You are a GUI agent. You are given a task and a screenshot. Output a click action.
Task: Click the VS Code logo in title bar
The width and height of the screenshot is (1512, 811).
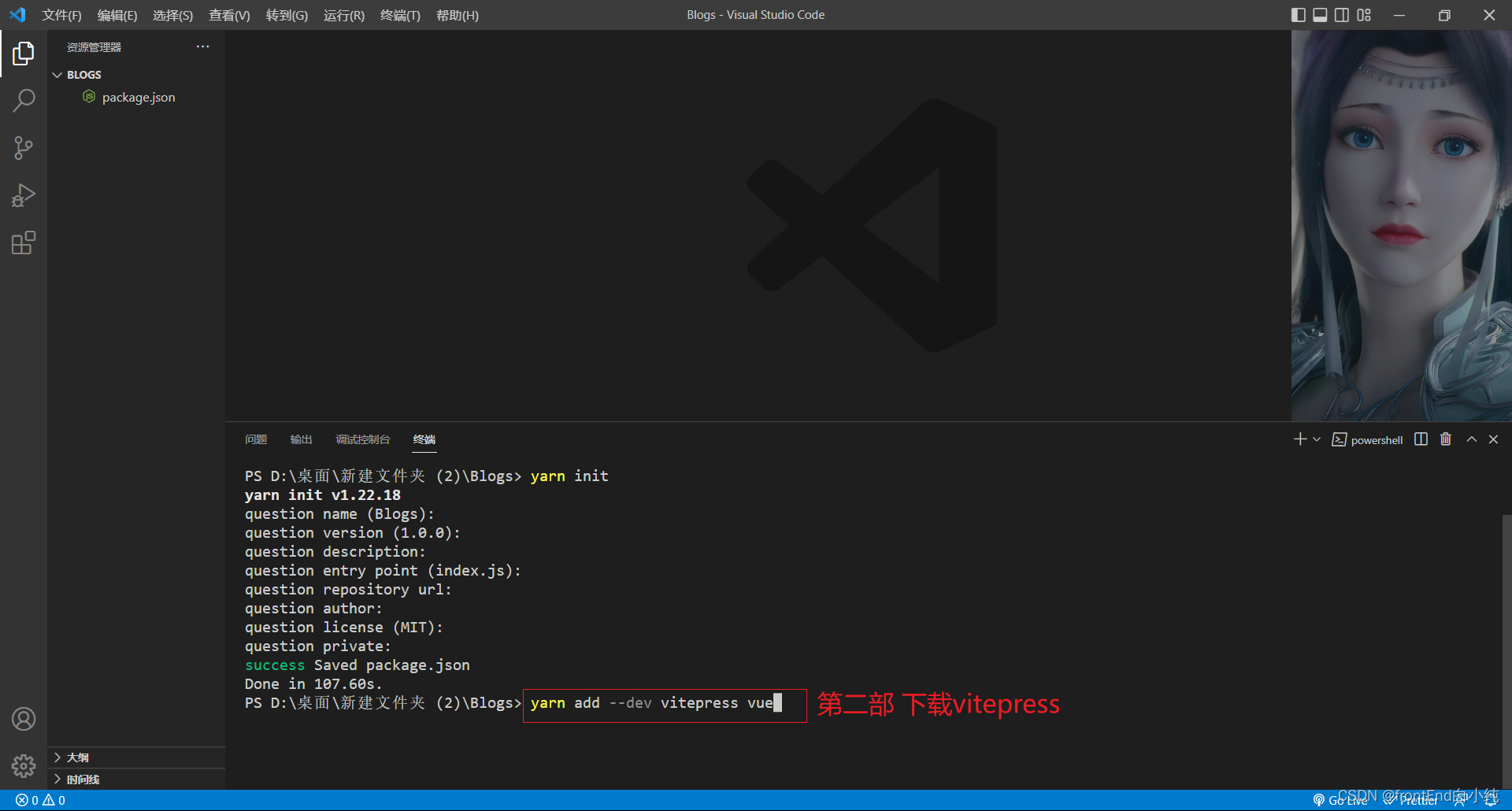[x=17, y=15]
